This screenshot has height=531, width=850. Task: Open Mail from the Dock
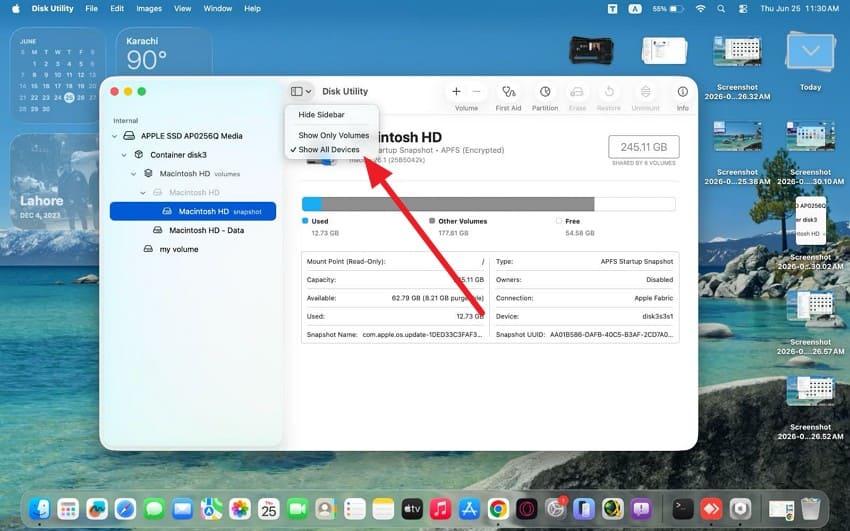(x=183, y=509)
